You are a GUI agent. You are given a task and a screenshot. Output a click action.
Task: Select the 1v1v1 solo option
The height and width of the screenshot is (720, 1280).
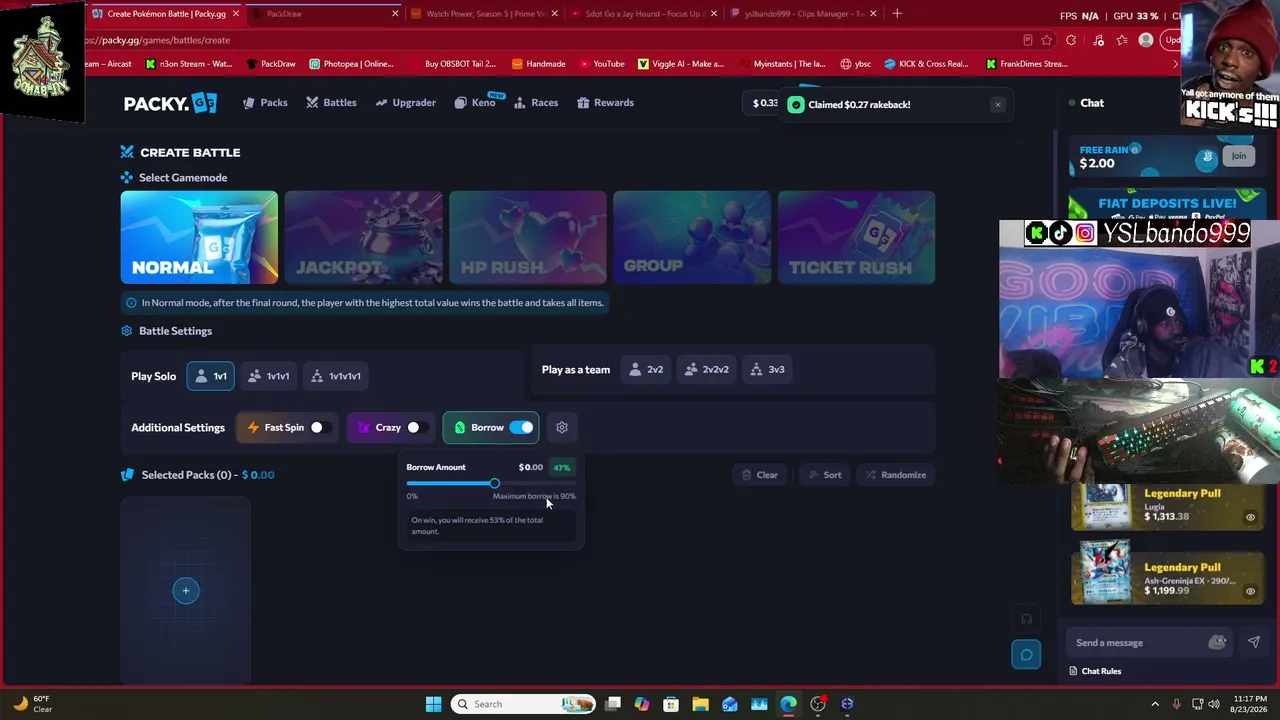click(x=268, y=376)
